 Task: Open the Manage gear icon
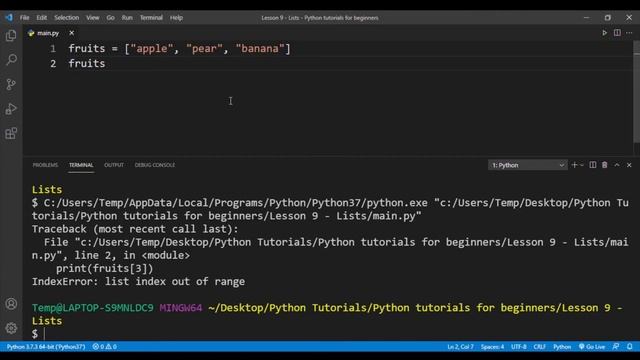coord(11,328)
